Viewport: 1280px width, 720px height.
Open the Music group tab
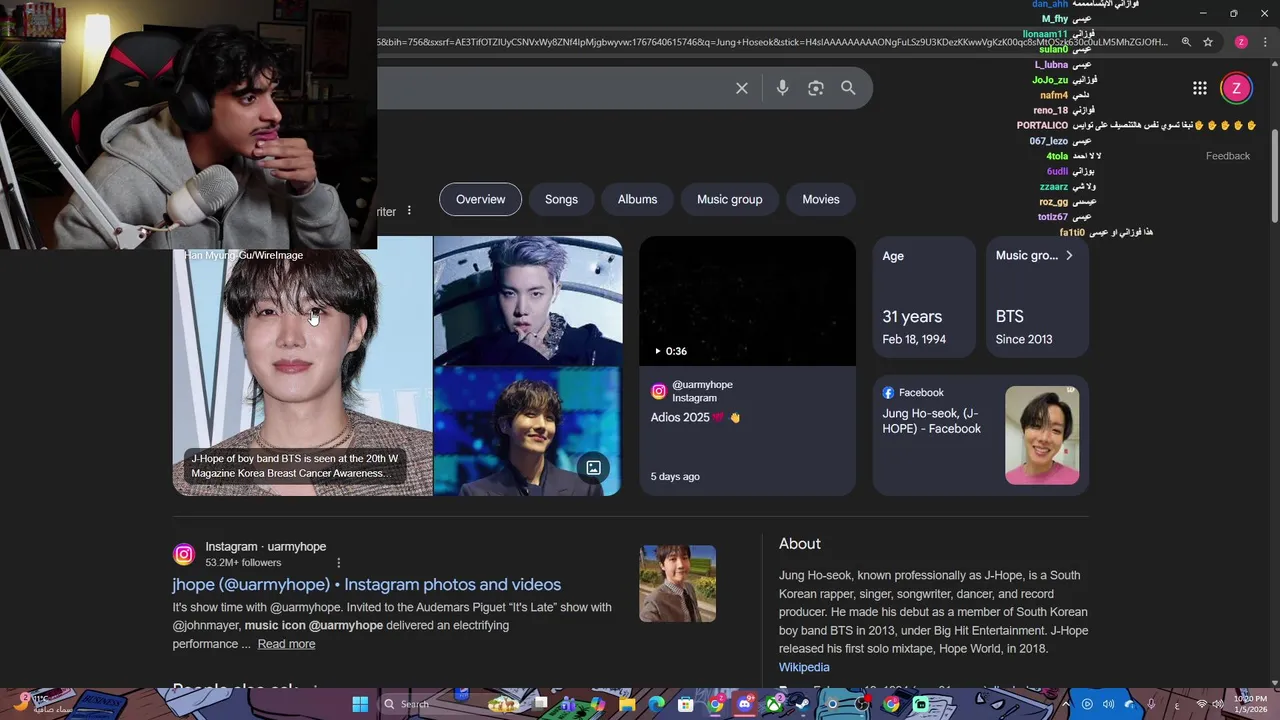pos(730,199)
